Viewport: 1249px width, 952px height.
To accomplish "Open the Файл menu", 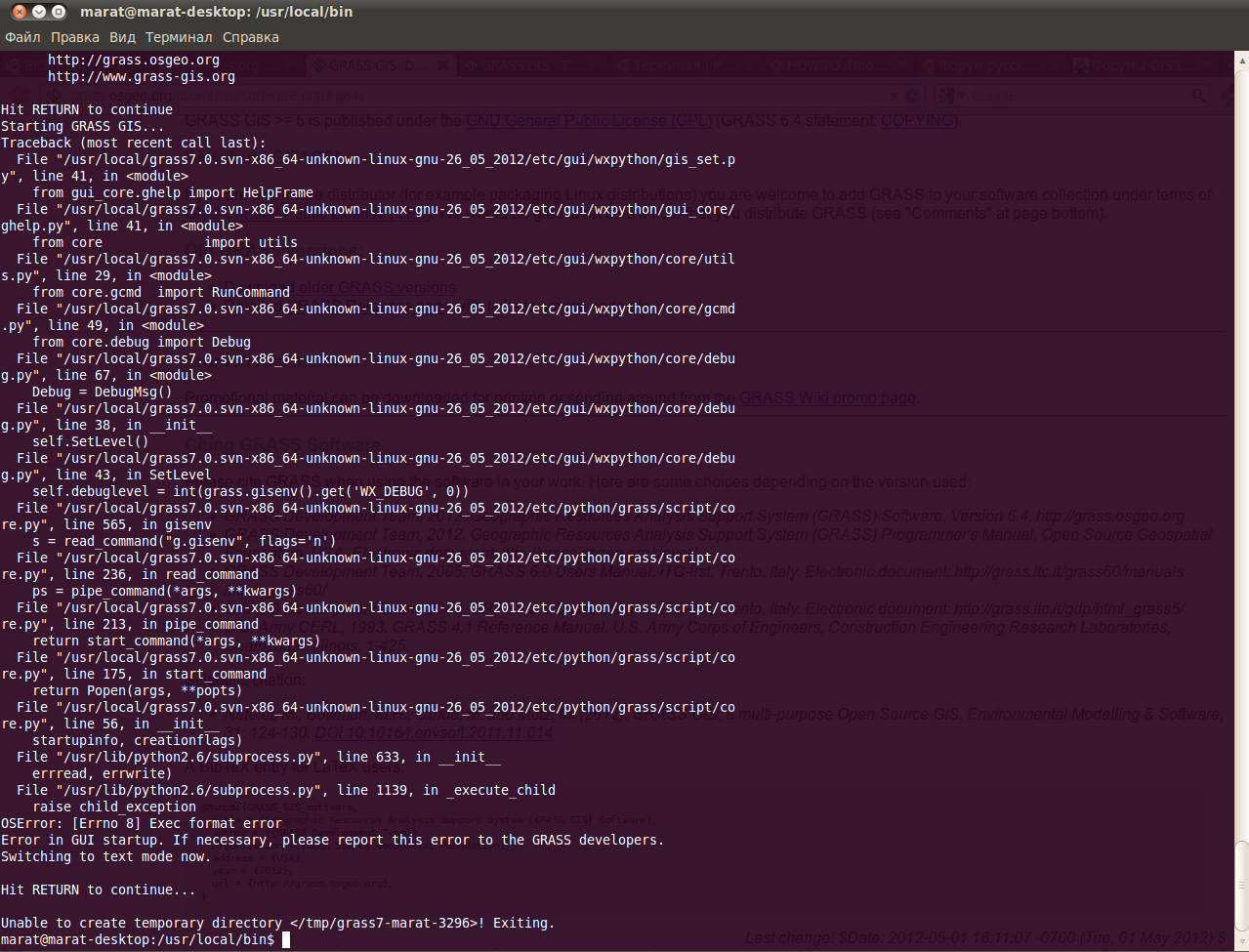I will (22, 37).
